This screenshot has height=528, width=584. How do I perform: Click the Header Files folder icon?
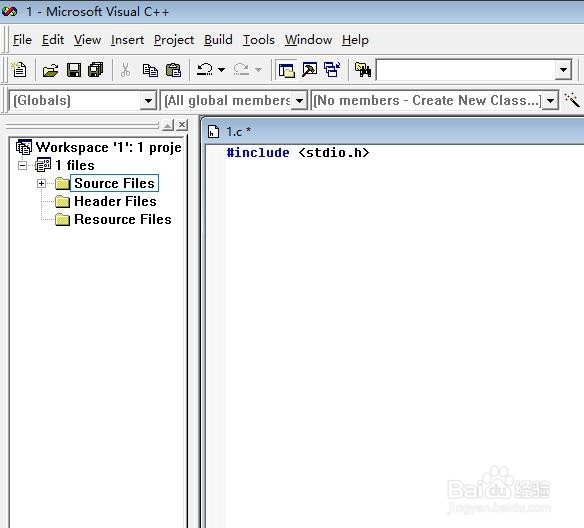(62, 201)
